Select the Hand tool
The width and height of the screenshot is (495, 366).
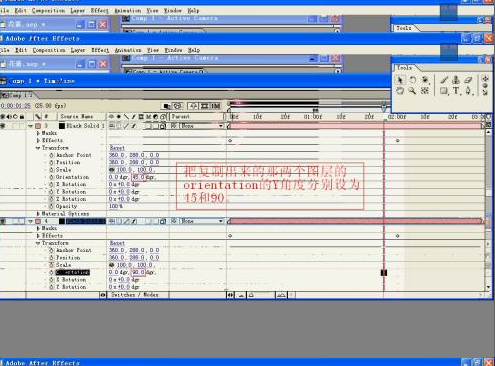400,91
